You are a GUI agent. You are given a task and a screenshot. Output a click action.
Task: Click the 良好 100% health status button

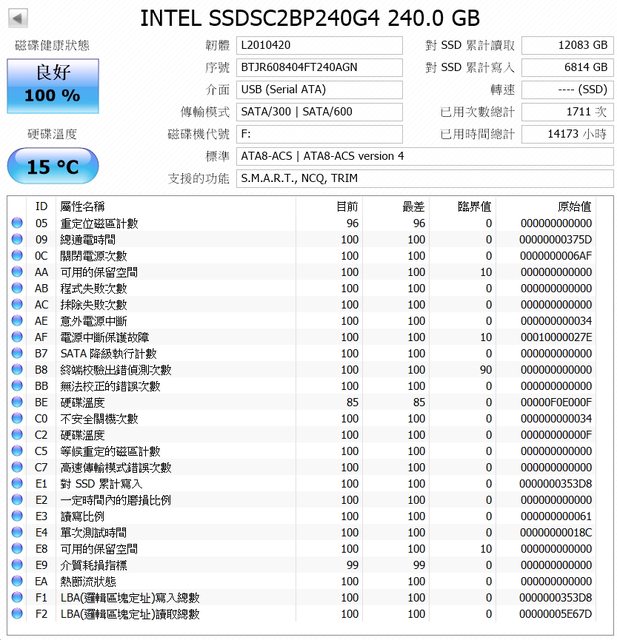point(53,86)
